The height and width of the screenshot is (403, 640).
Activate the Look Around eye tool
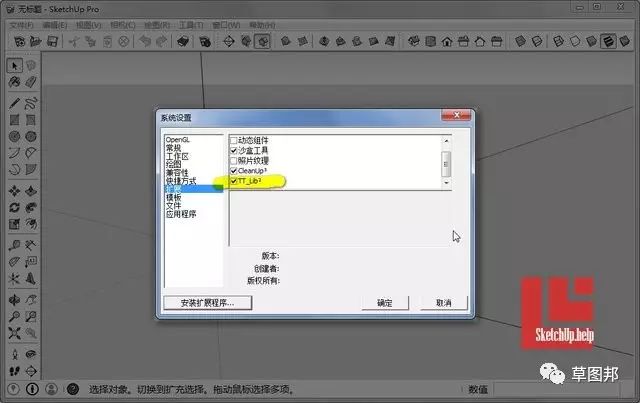[x=31, y=354]
